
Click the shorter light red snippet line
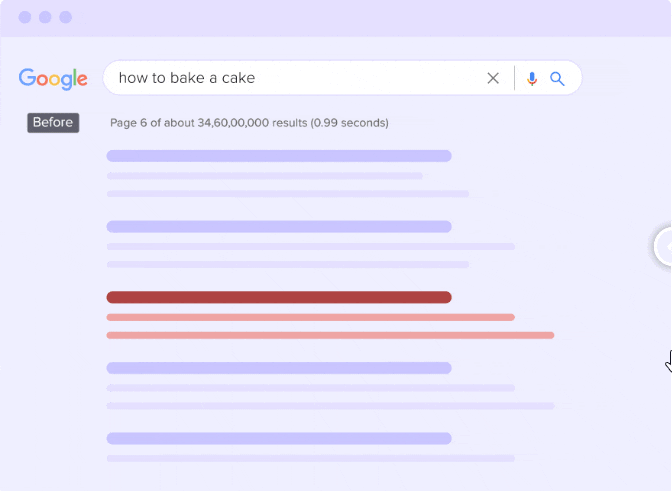(310, 317)
